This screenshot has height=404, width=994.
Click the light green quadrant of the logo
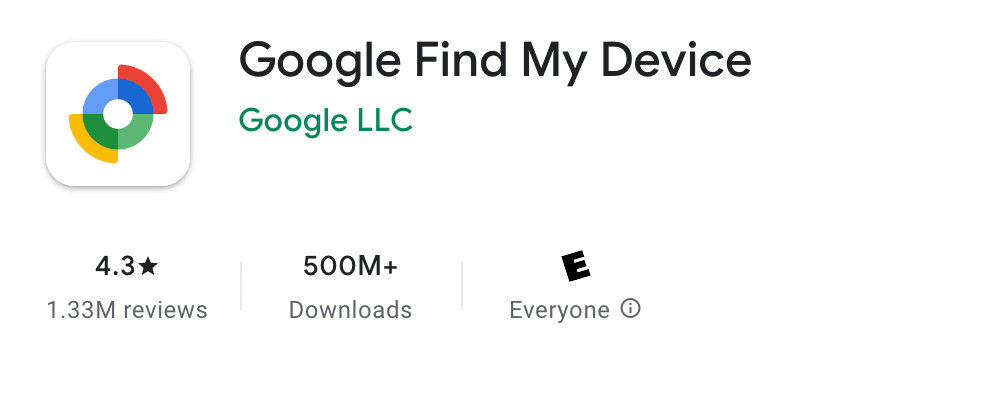tap(138, 134)
